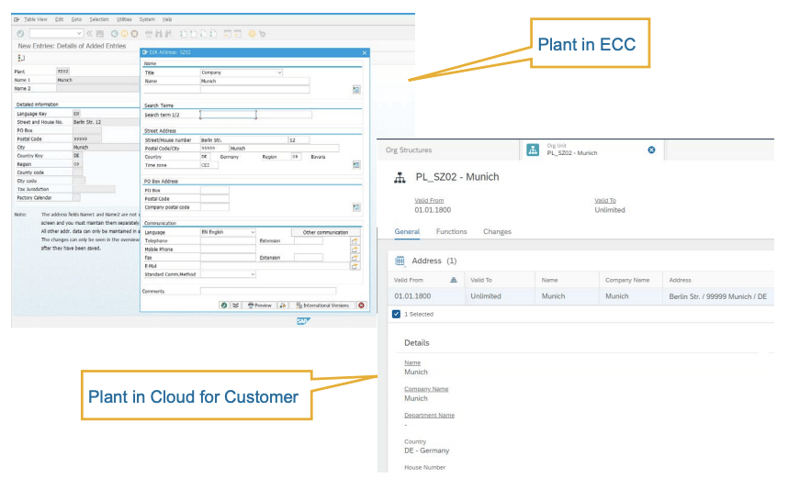Screen dimensions: 800x478
Task: Click the International Versions button
Action: coord(321,305)
